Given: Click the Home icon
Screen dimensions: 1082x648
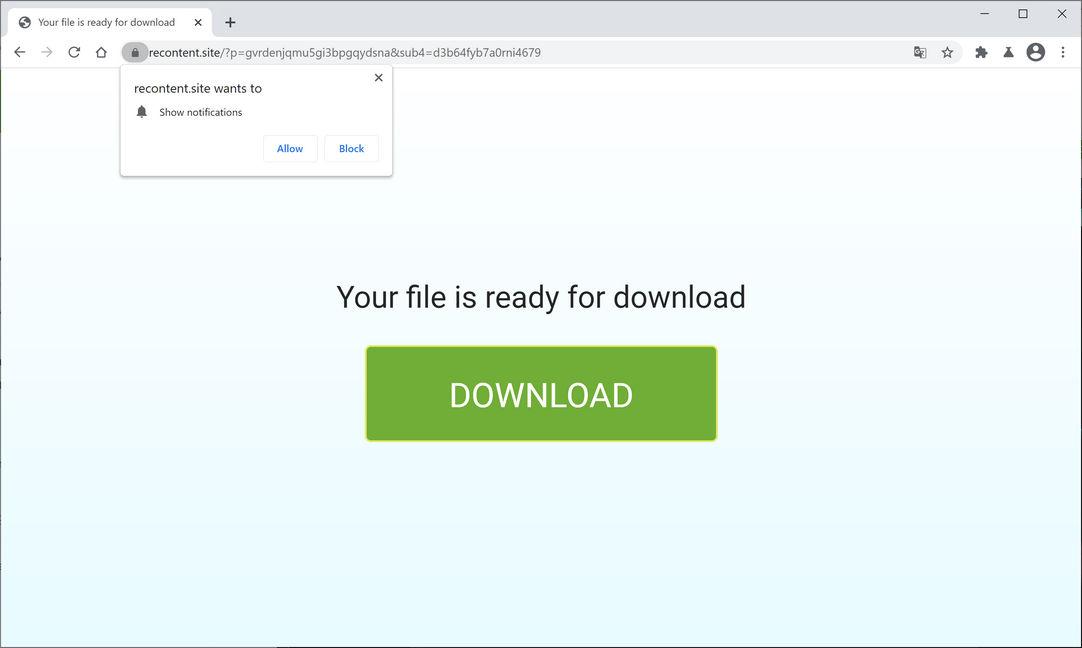Looking at the screenshot, I should tap(101, 52).
